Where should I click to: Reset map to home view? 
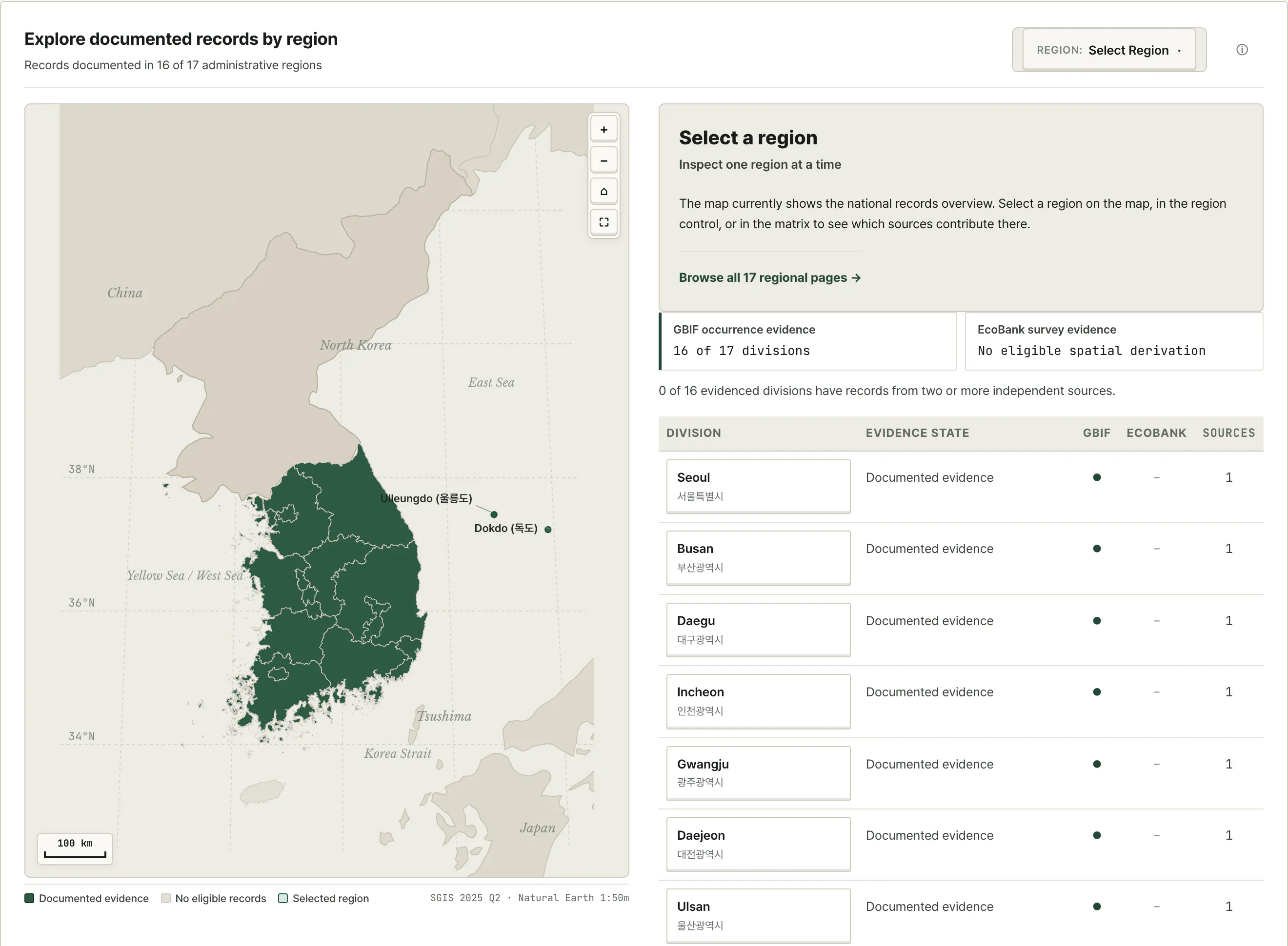click(x=604, y=191)
